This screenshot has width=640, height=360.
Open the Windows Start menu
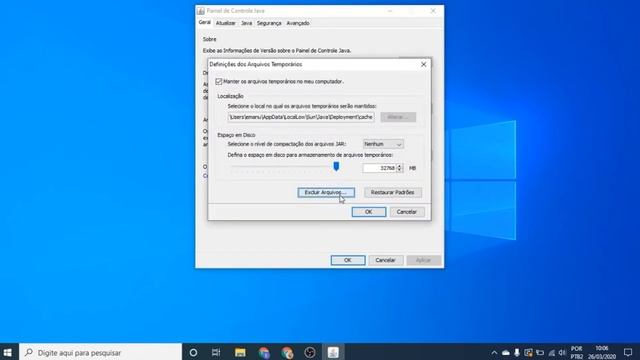[x=8, y=352]
